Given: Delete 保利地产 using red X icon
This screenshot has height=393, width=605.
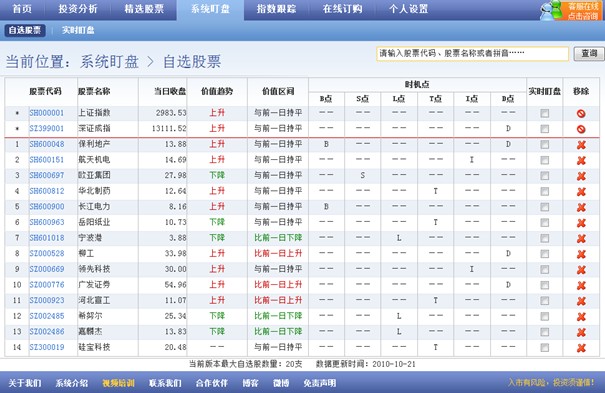Looking at the screenshot, I should coord(581,145).
